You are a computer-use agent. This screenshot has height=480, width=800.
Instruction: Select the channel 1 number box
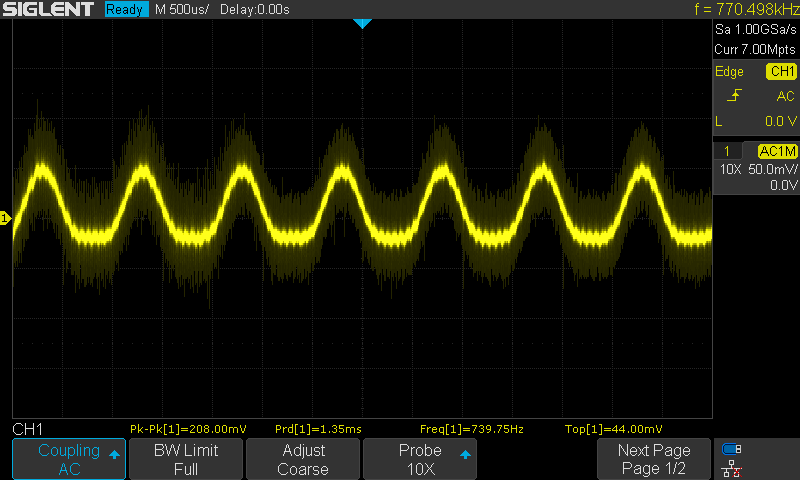point(727,151)
